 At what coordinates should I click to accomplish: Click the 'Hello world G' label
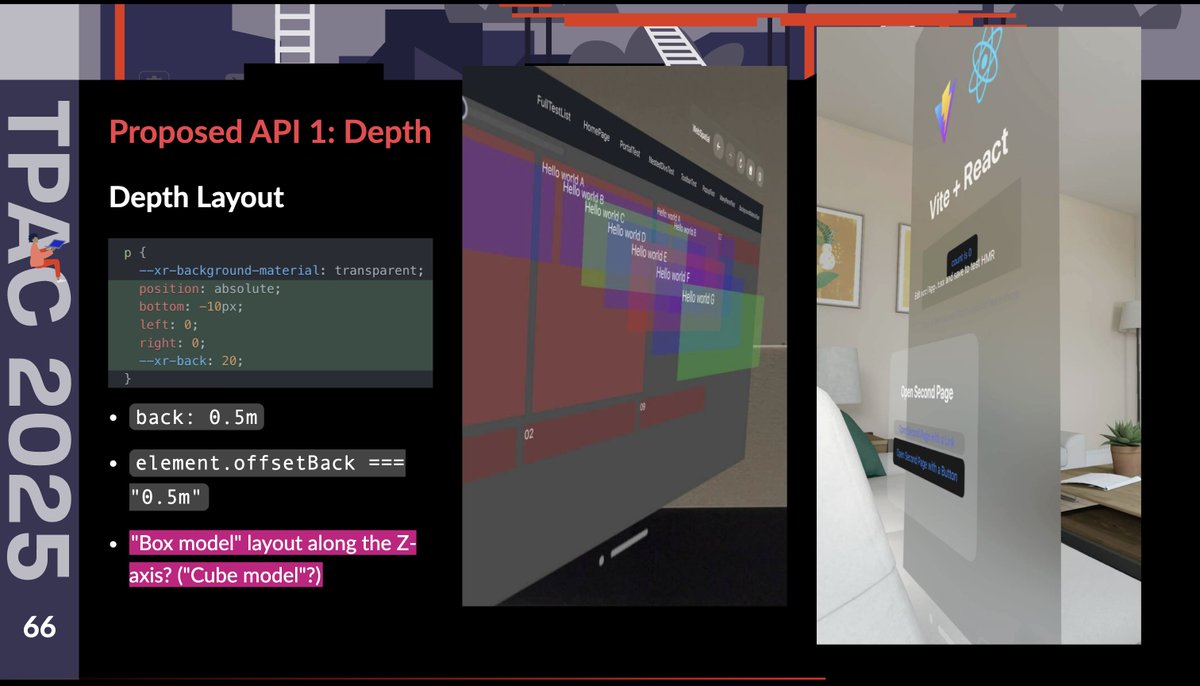pos(698,297)
